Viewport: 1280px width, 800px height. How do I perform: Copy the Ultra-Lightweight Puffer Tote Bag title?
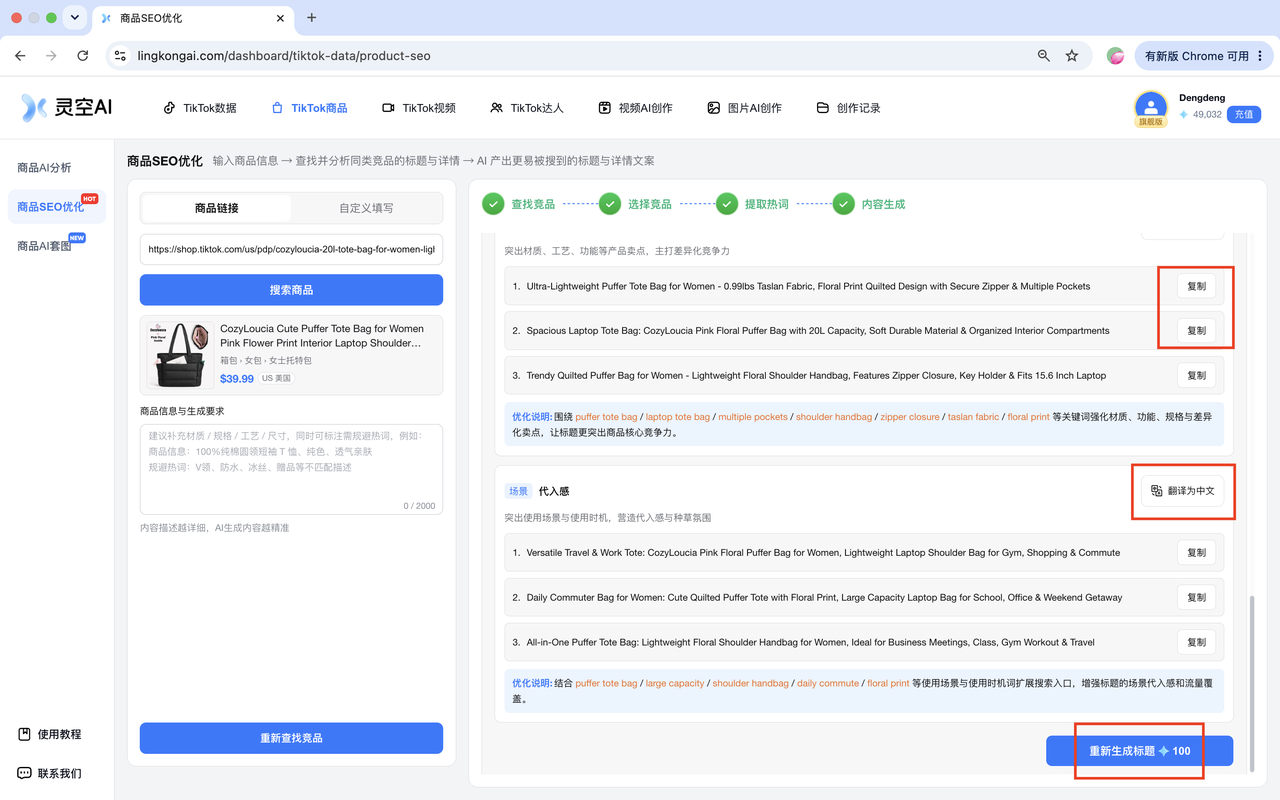(1196, 286)
